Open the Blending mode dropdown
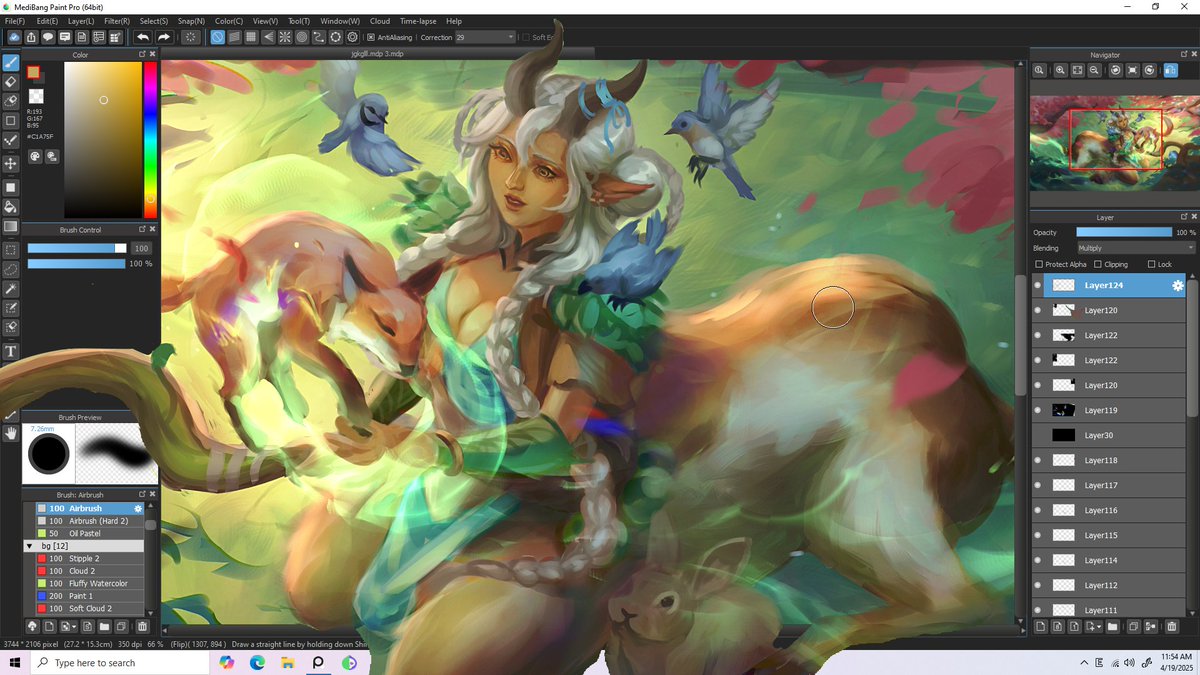The image size is (1200, 675). pos(1135,248)
